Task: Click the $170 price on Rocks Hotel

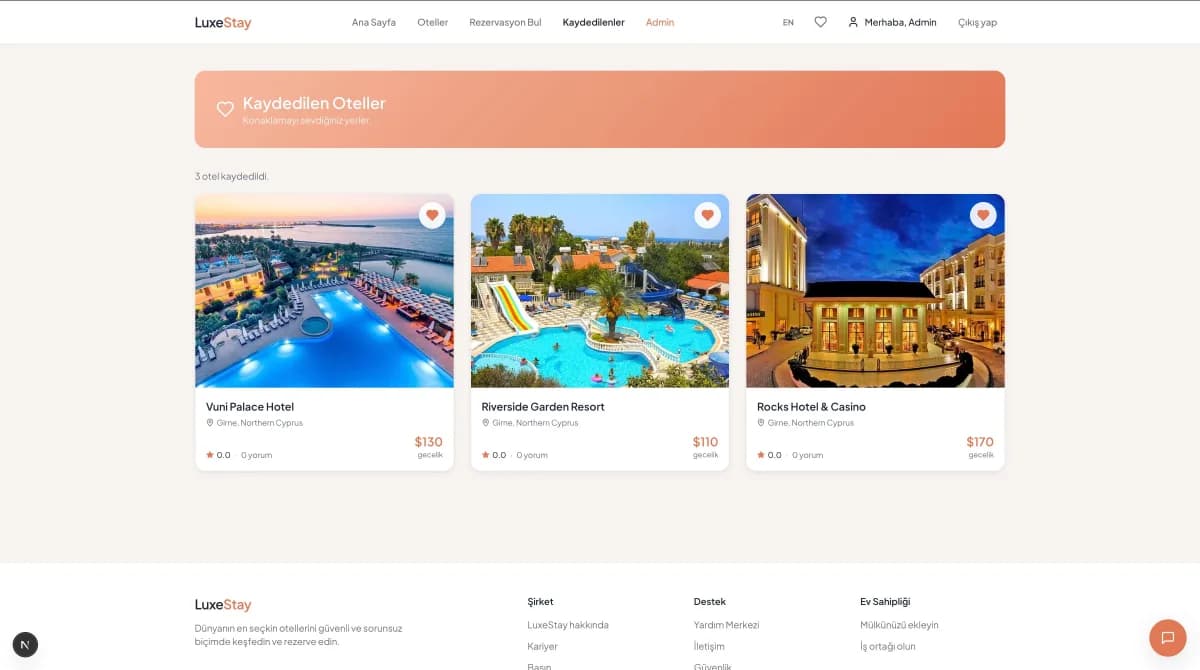Action: click(980, 442)
